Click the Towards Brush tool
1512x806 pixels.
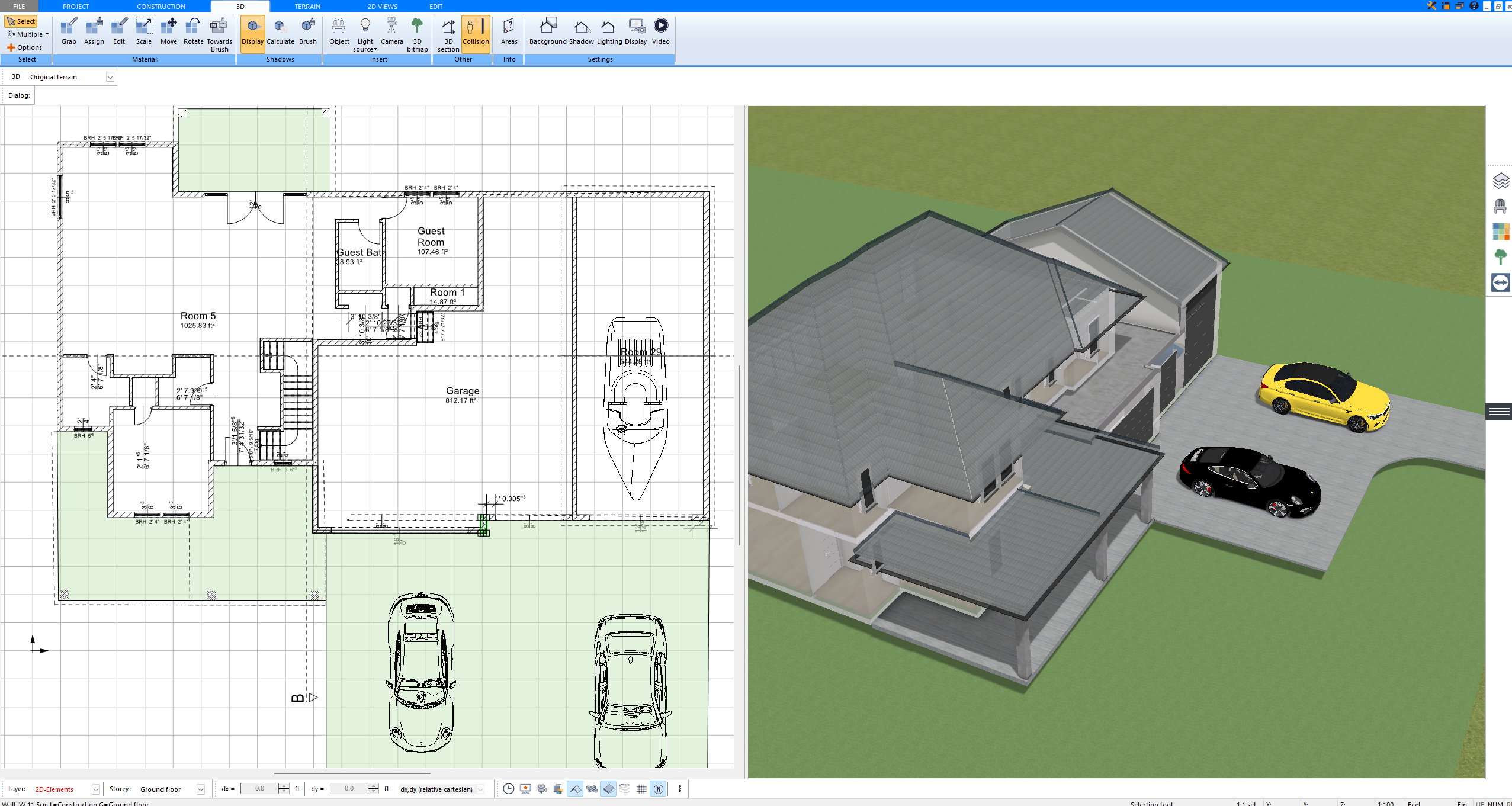pos(219,34)
